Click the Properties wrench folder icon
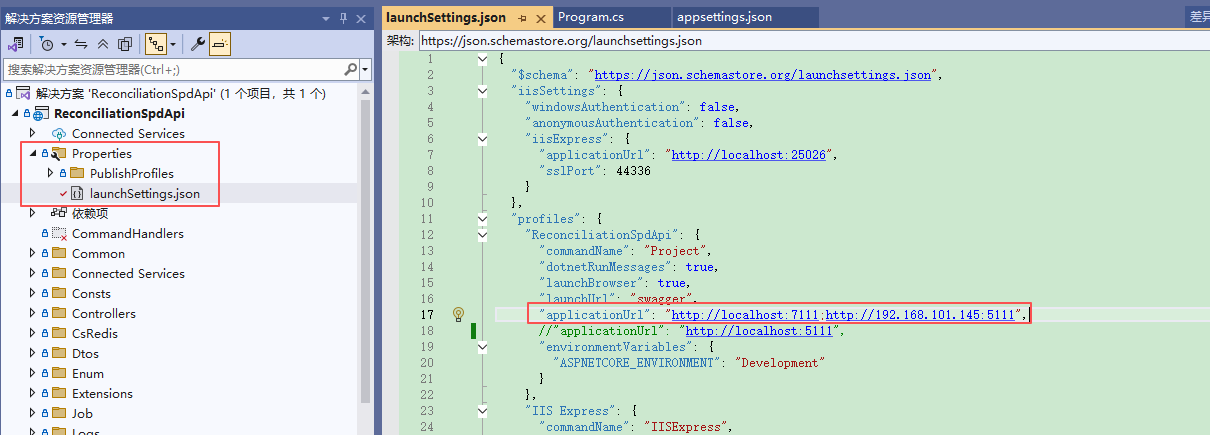This screenshot has width=1210, height=435. click(x=59, y=154)
